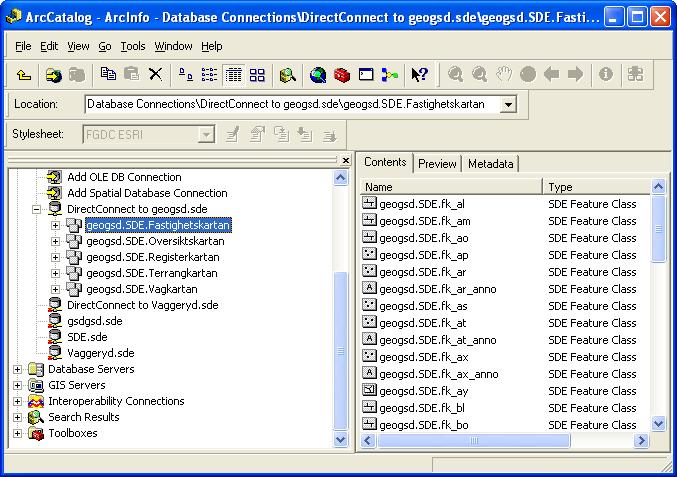Activate the What's This help pointer
Viewport: 677px width, 477px height.
(x=419, y=75)
